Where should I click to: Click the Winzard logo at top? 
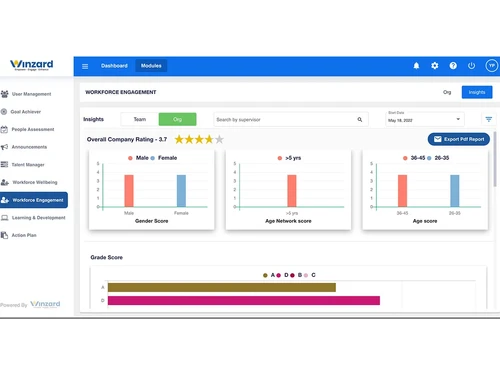(32, 65)
